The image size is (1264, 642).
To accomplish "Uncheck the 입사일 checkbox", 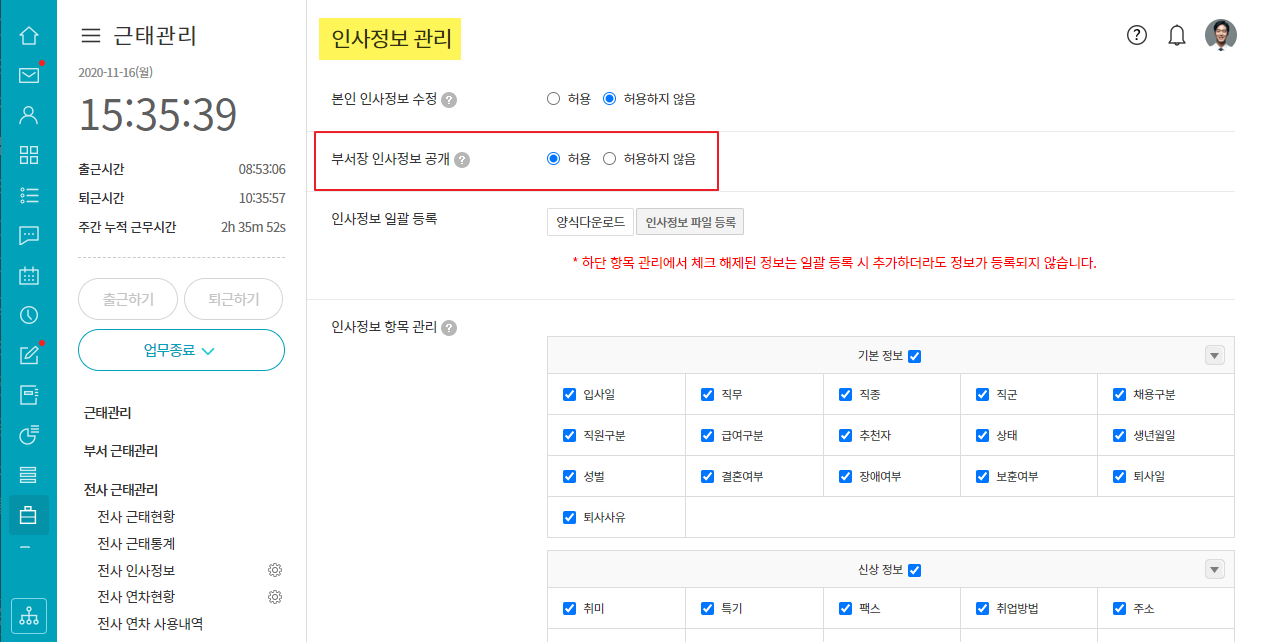I will (570, 395).
